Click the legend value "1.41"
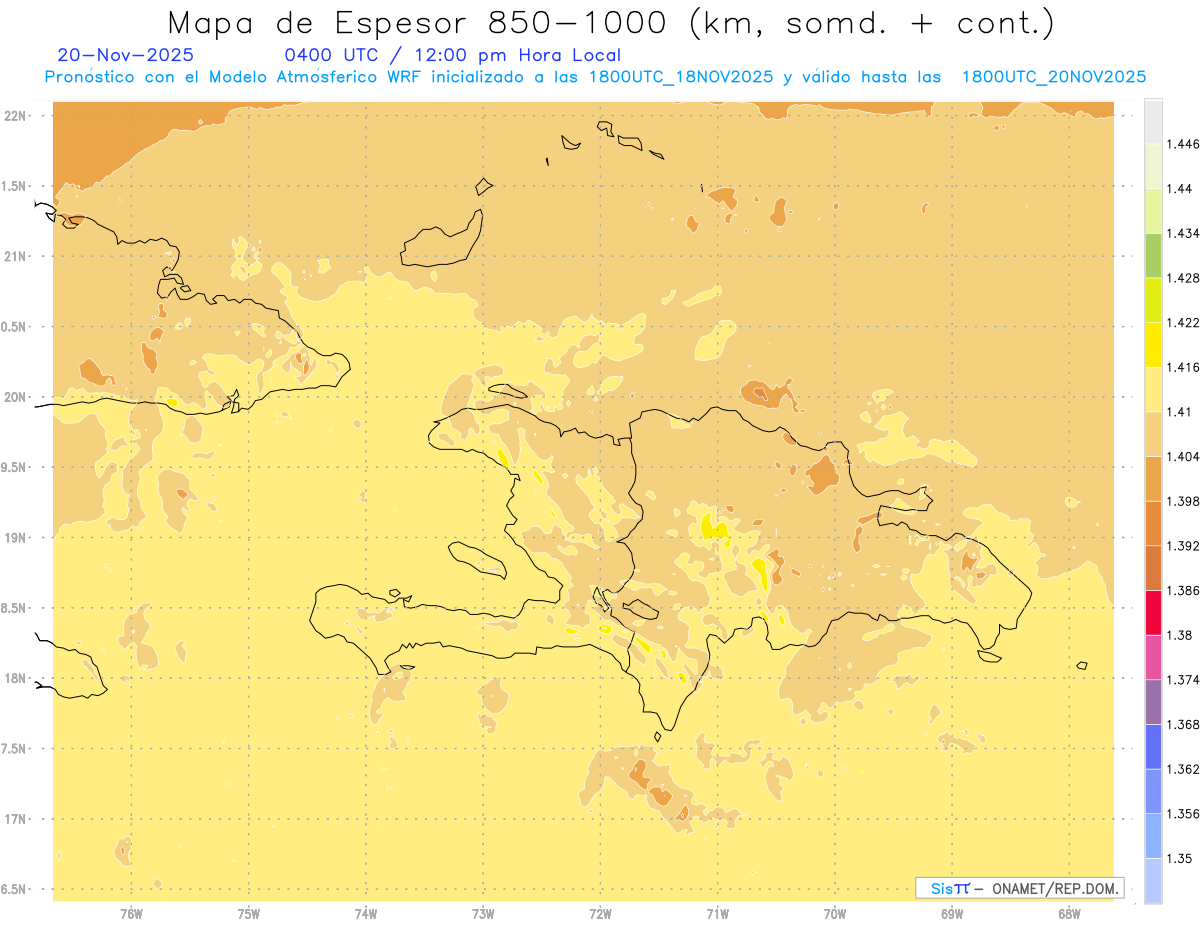Image resolution: width=1200 pixels, height=927 pixels. point(1179,411)
